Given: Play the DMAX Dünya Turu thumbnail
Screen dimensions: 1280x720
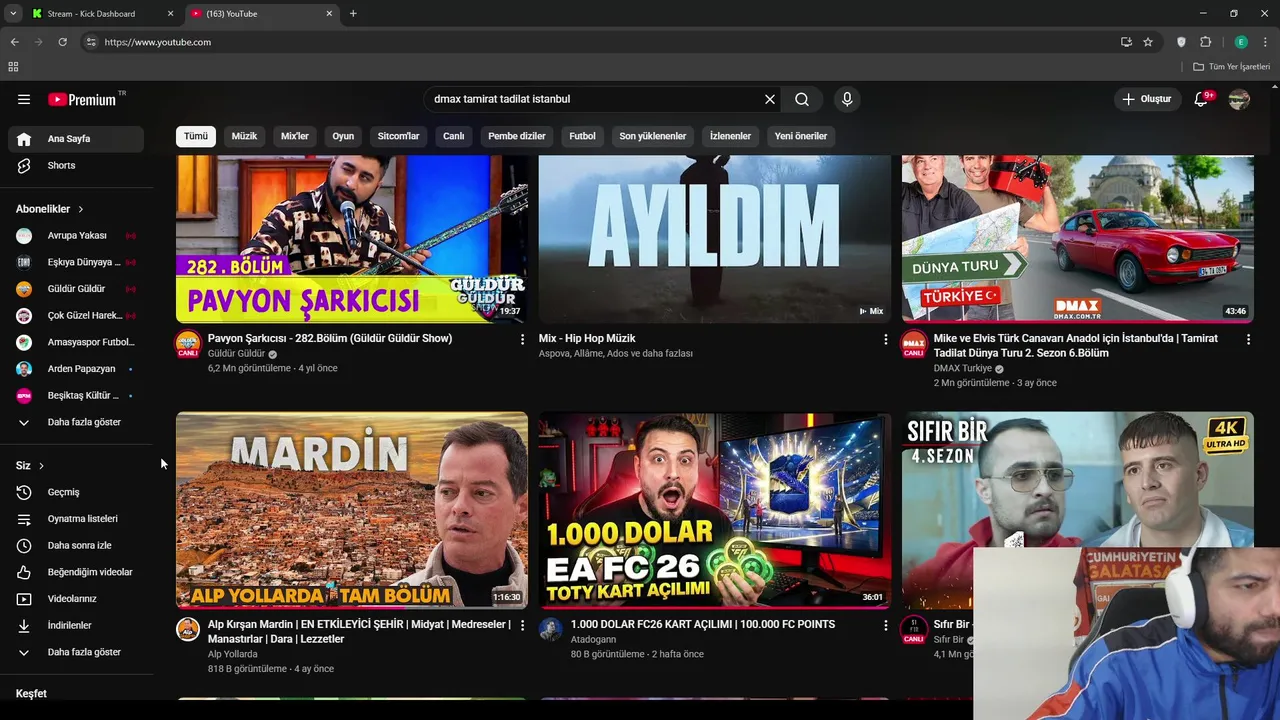Looking at the screenshot, I should 1078,239.
